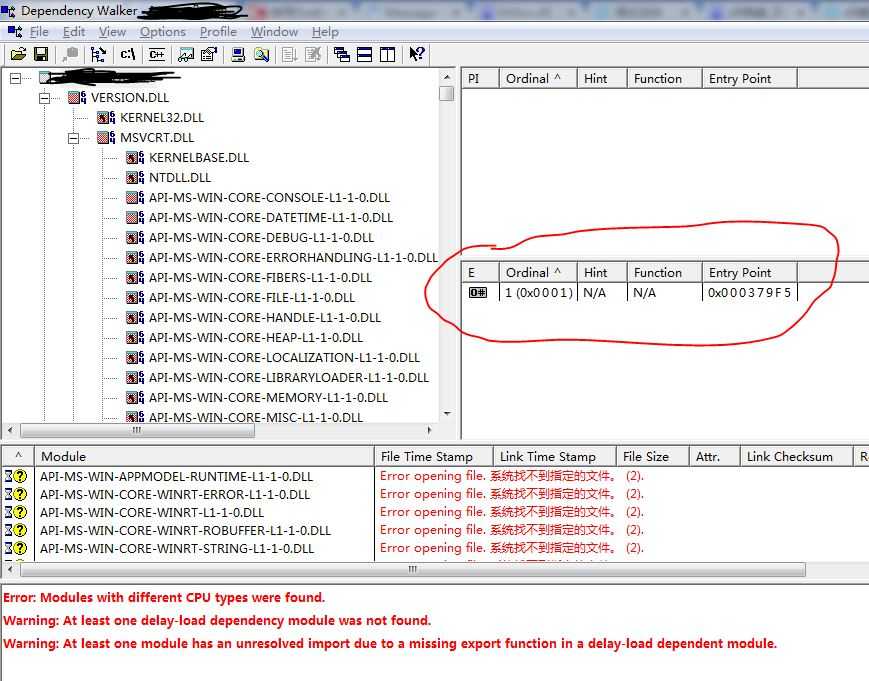Viewport: 869px width, 681px height.
Task: Click warning icon for API-MS-WIN-CORE-WINRT-STRING-L1-1-0.DLL
Action: (16, 548)
